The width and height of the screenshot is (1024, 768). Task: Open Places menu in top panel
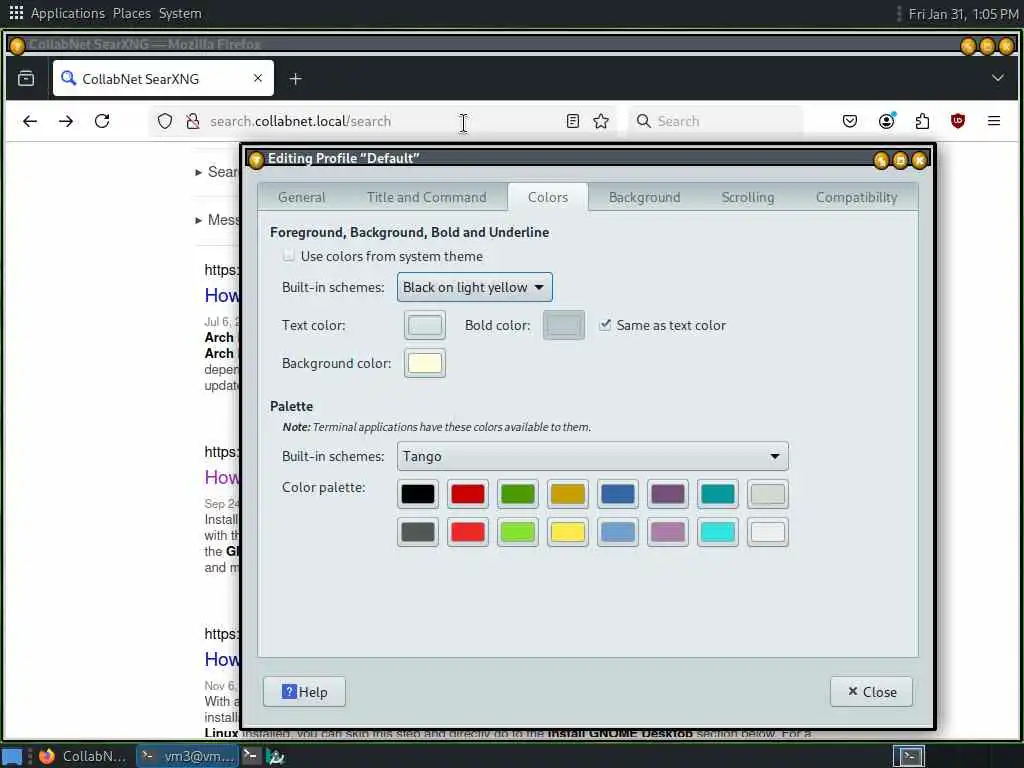coord(131,13)
